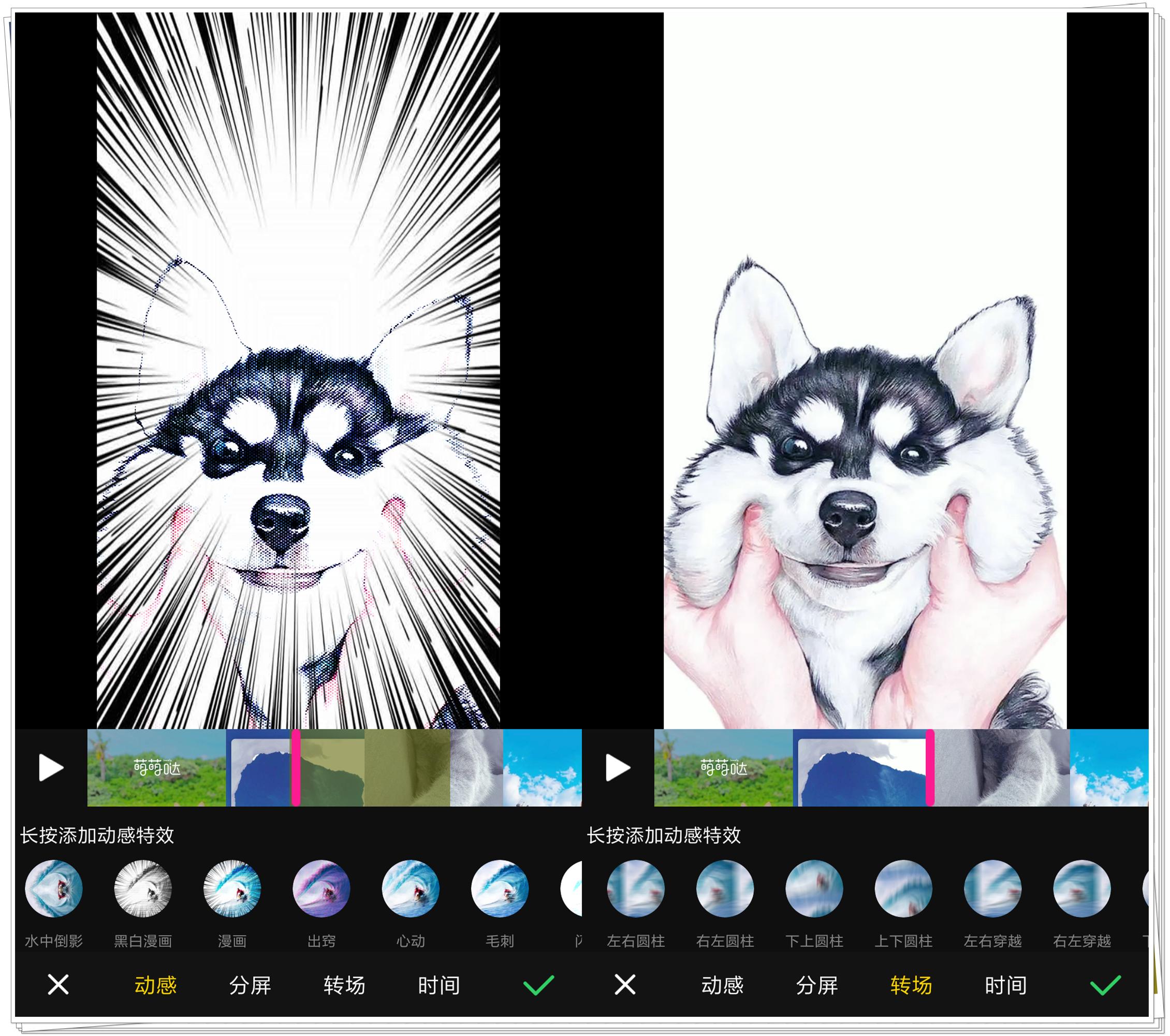The image size is (1170, 1036).
Task: Select the 黑白漫画 effect icon
Action: coord(143,888)
